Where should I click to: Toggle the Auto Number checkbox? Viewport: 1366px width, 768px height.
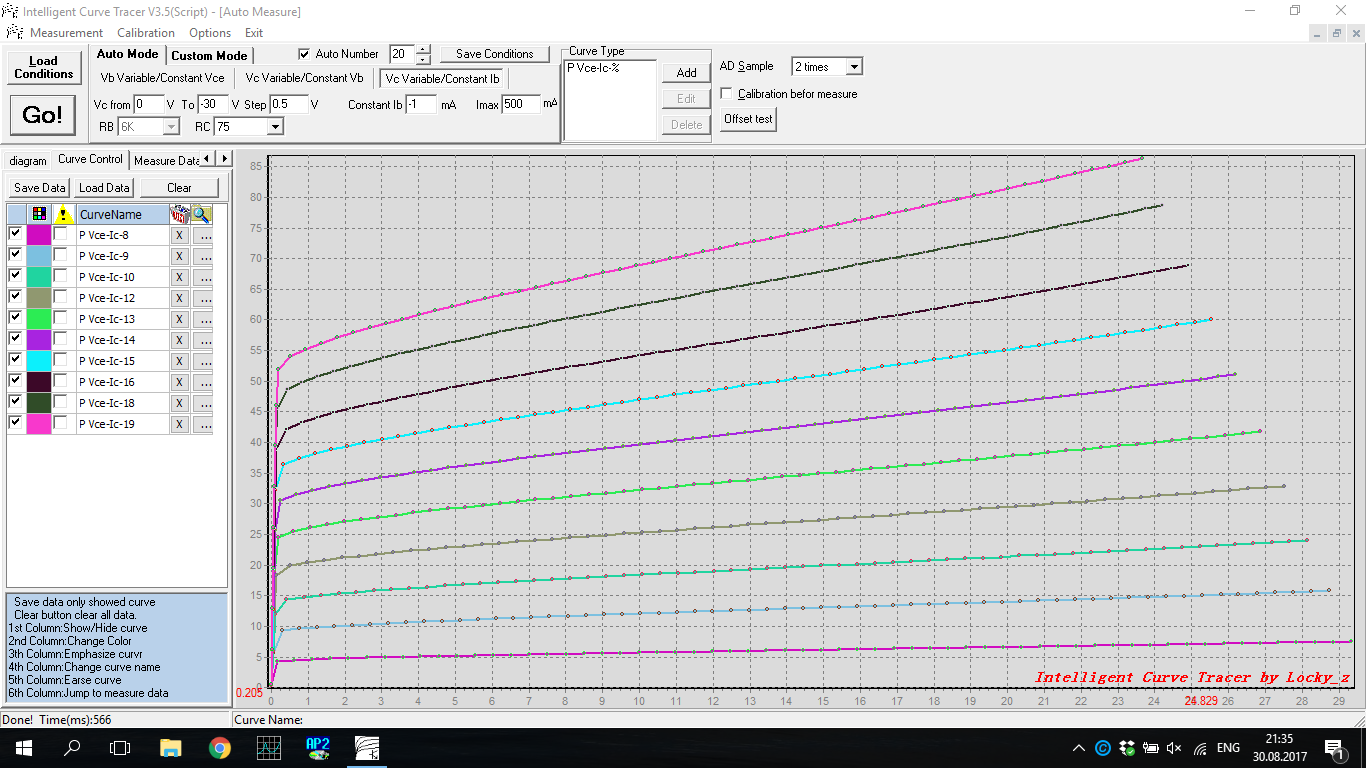(x=305, y=54)
